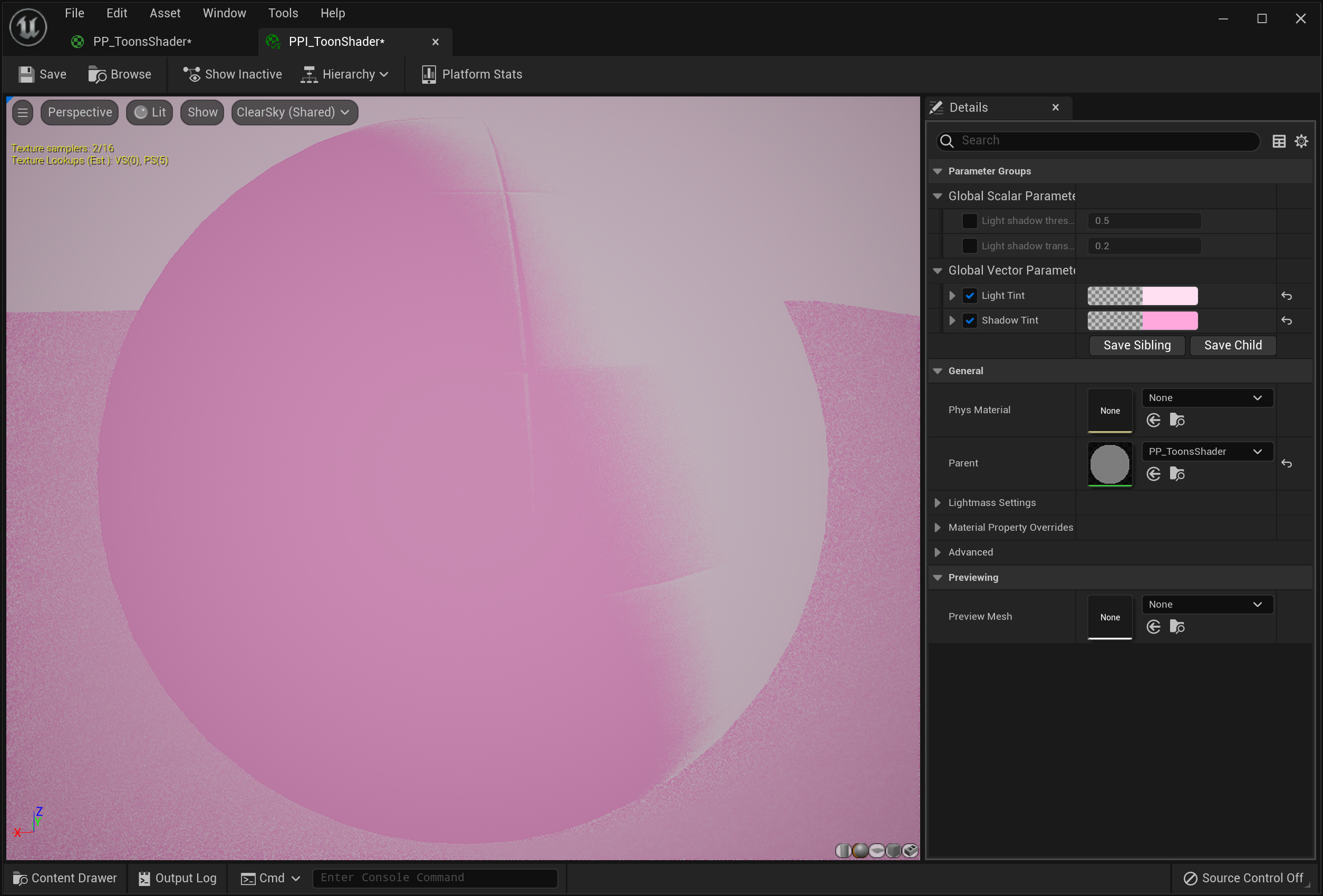Open the Shadow Tint color swatch
The width and height of the screenshot is (1323, 896).
pos(1142,321)
